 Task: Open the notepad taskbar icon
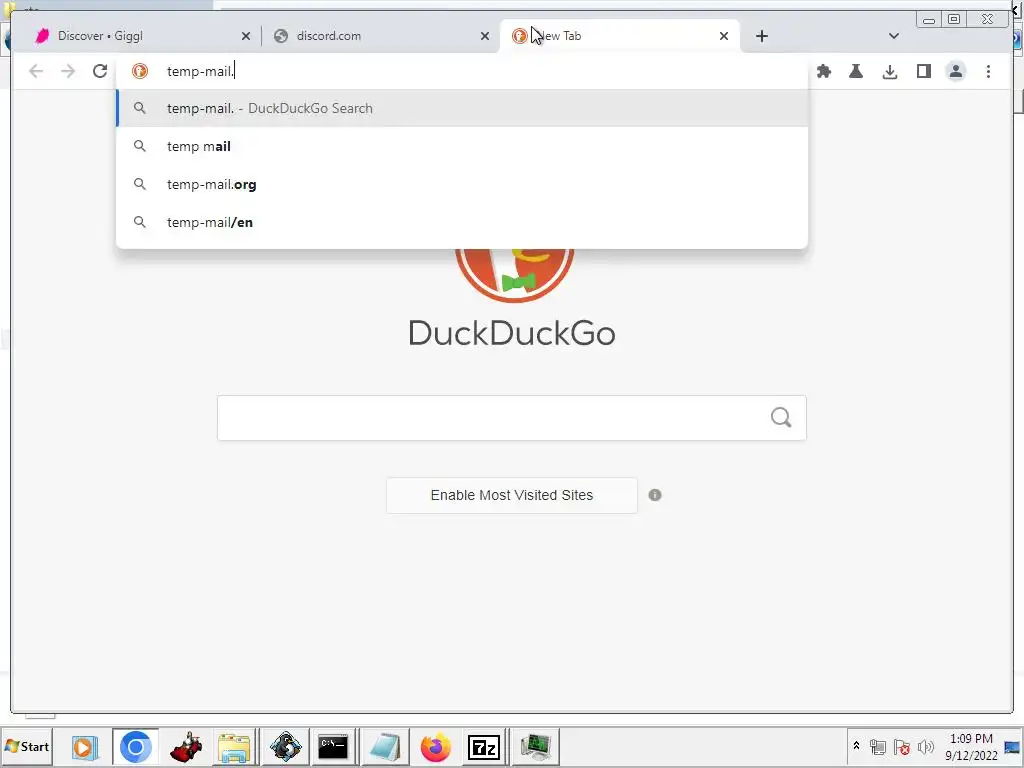[385, 746]
